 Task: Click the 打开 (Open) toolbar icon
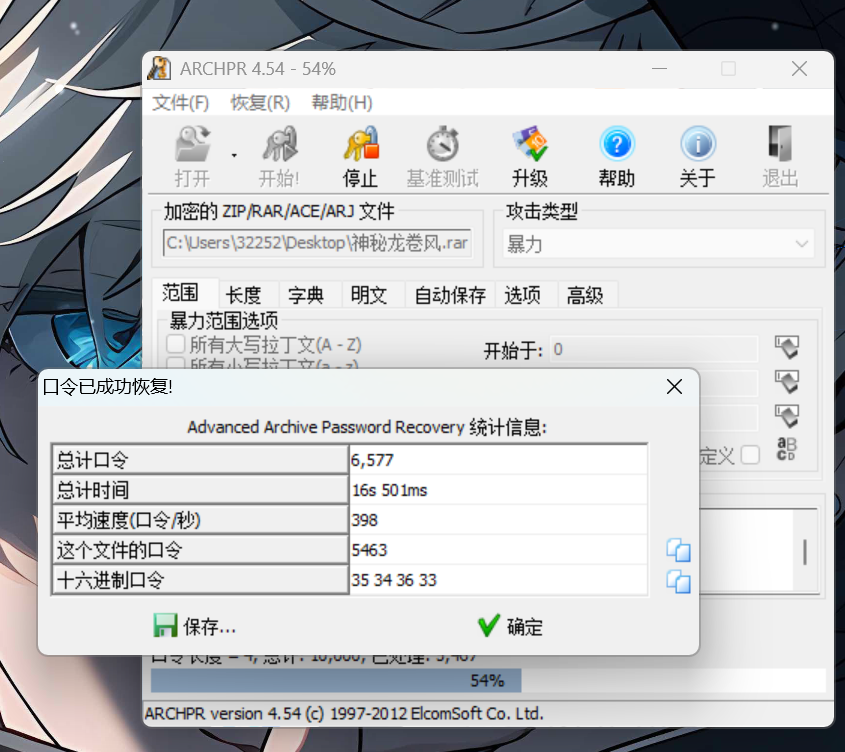click(192, 146)
